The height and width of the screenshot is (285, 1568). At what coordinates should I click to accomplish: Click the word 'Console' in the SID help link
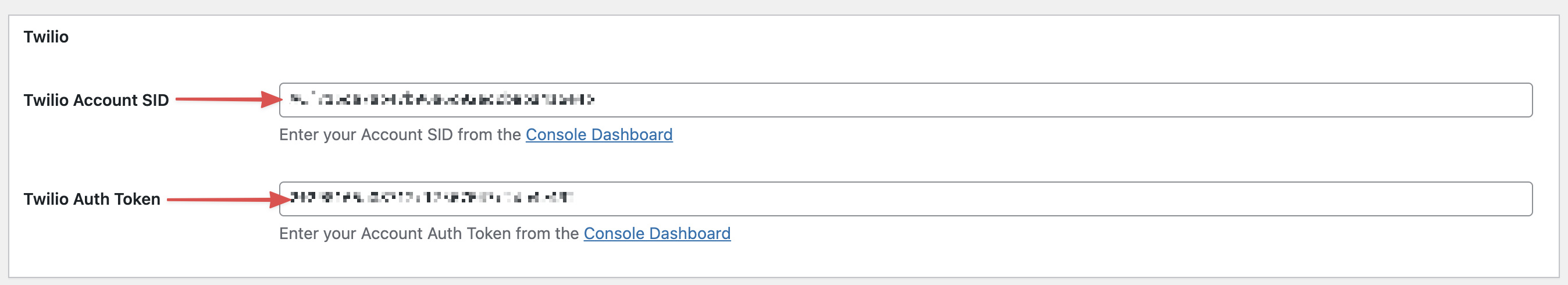556,134
